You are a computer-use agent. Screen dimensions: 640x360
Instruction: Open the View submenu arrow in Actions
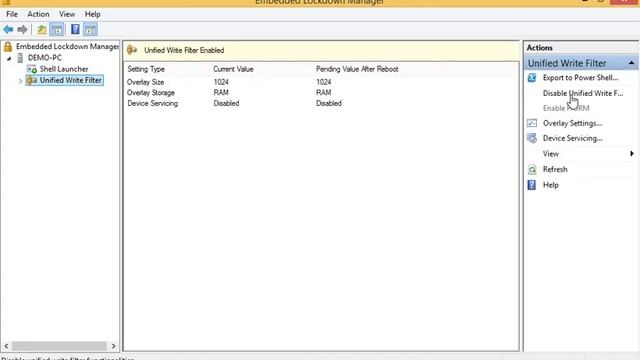pyautogui.click(x=632, y=153)
